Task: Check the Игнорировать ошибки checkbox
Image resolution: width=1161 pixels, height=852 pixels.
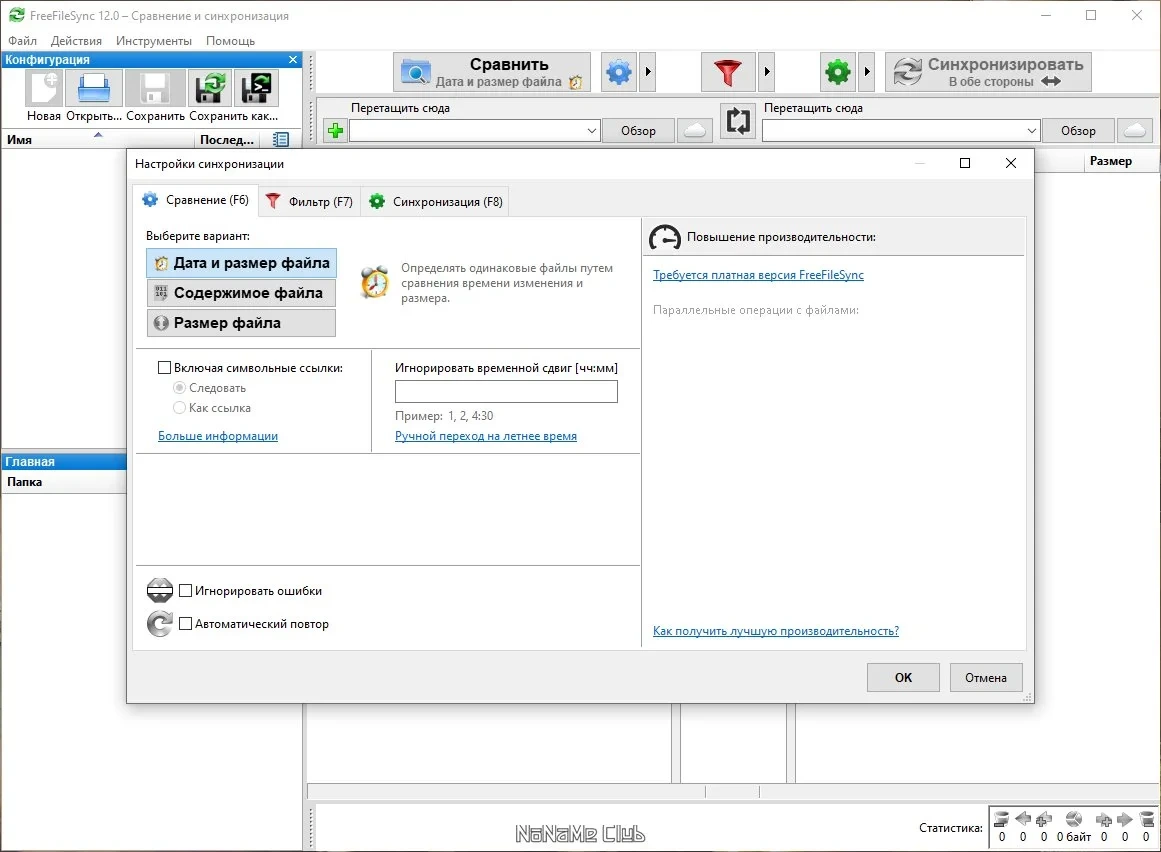Action: [186, 590]
